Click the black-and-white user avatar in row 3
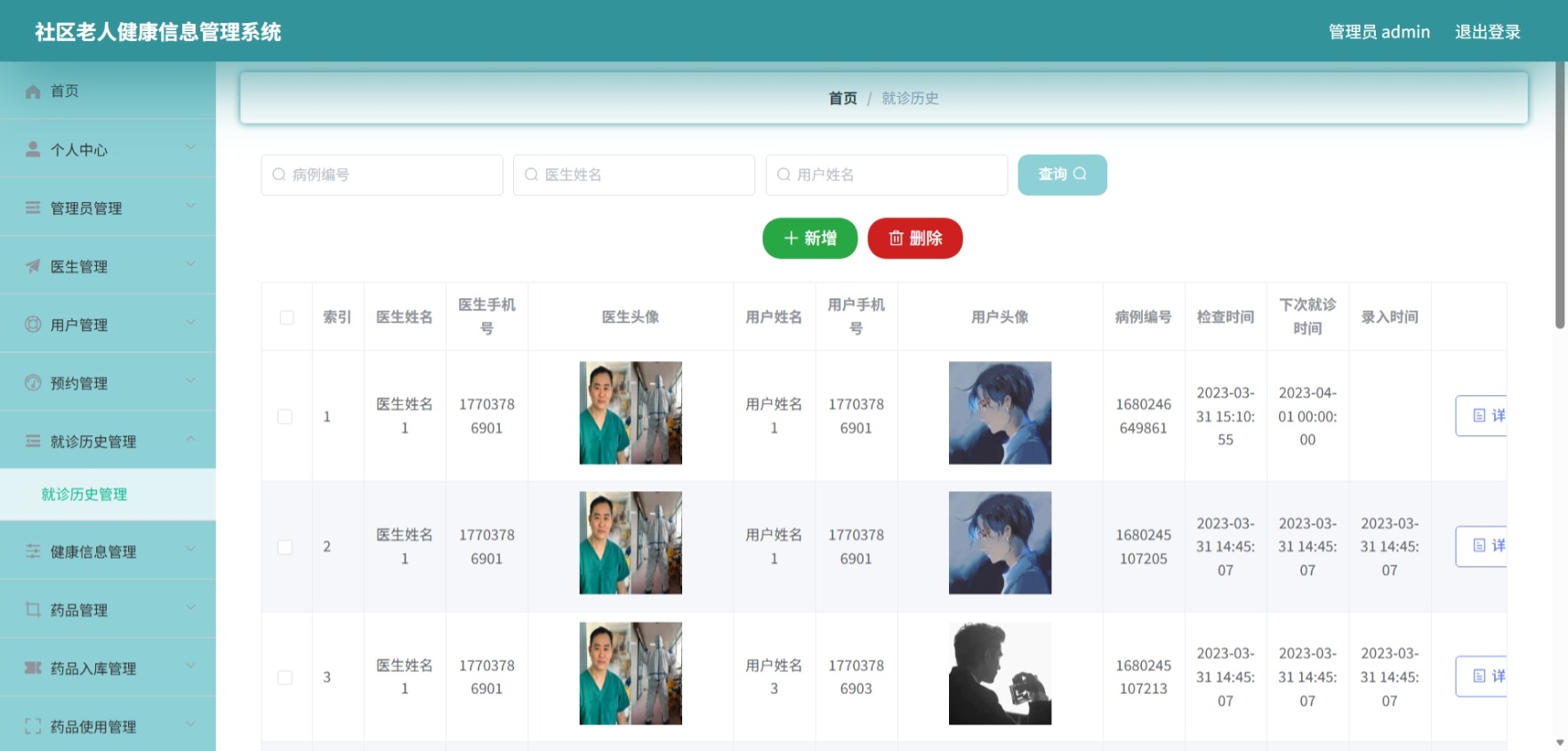This screenshot has width=1568, height=751. 1000,674
